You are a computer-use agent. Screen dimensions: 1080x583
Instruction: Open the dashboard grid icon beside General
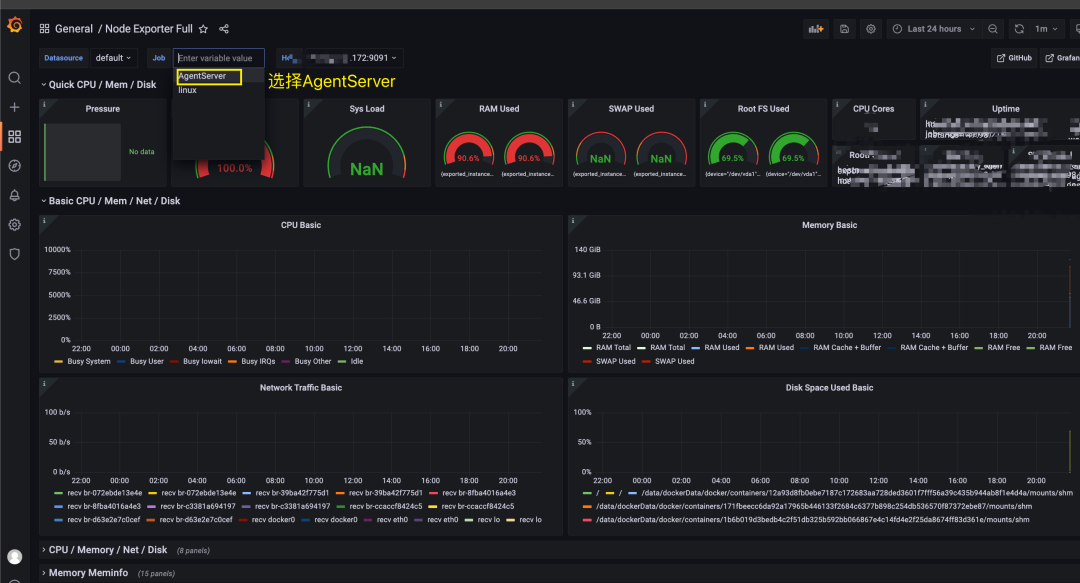click(x=45, y=29)
